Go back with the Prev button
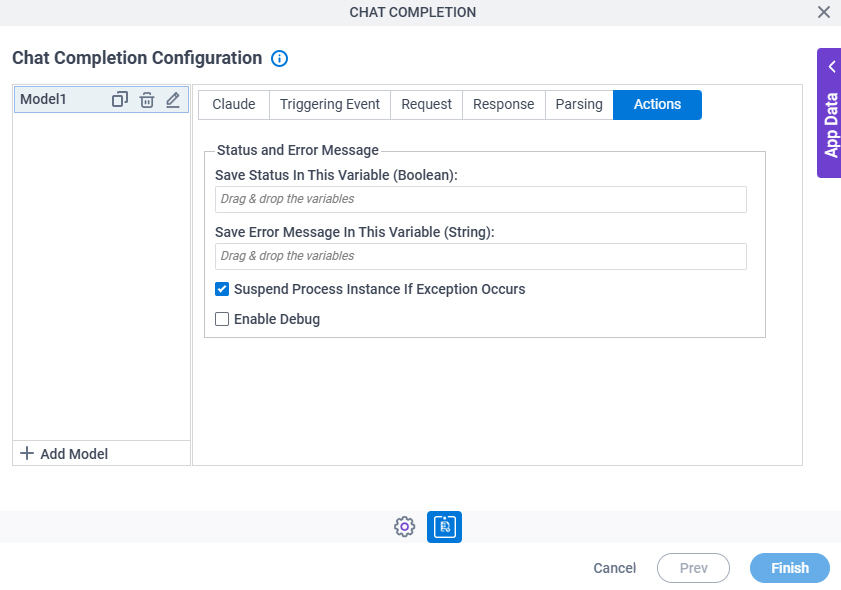 [x=694, y=568]
